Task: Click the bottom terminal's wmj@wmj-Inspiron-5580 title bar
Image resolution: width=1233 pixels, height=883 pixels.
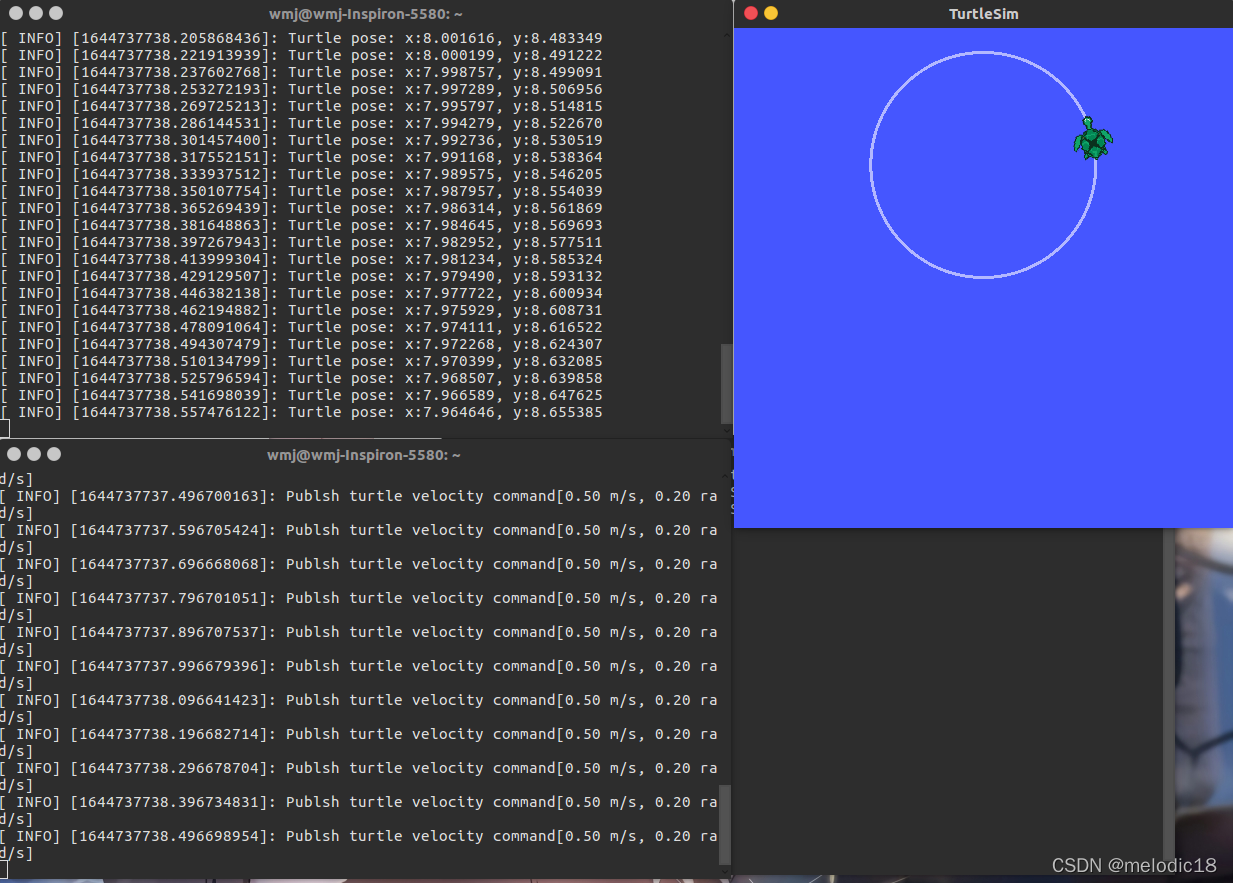Action: coord(364,454)
